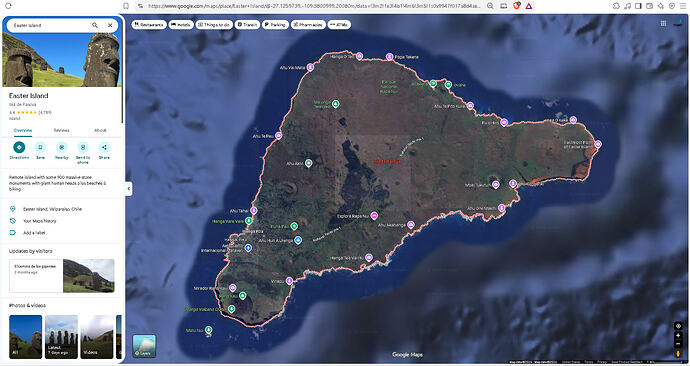
Task: Open the Videos thumbnail
Action: point(97,337)
